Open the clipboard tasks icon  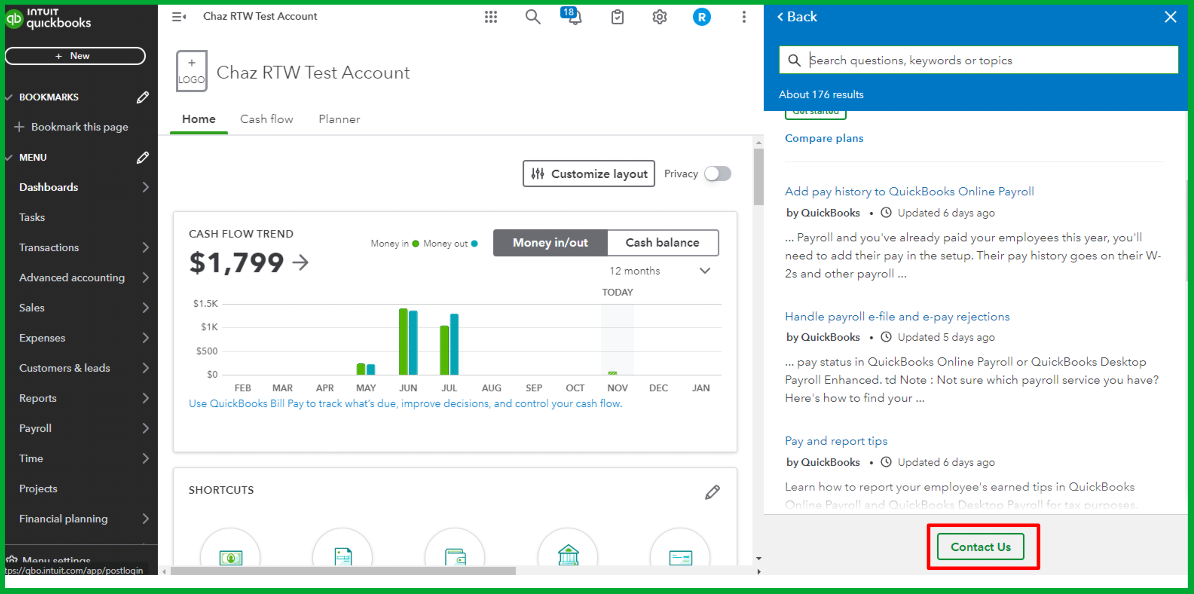[x=618, y=17]
